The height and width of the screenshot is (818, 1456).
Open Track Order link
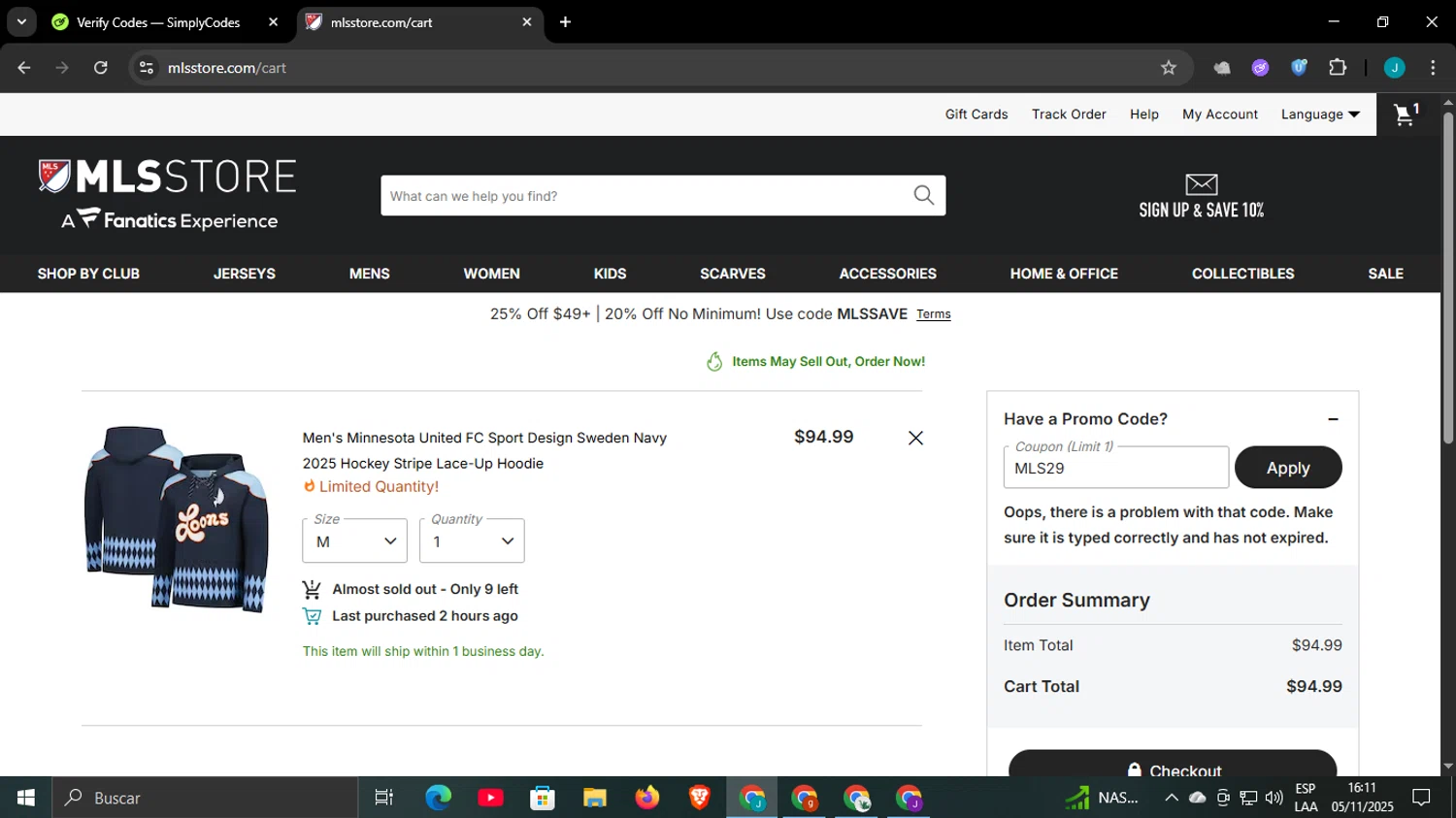[1069, 115]
